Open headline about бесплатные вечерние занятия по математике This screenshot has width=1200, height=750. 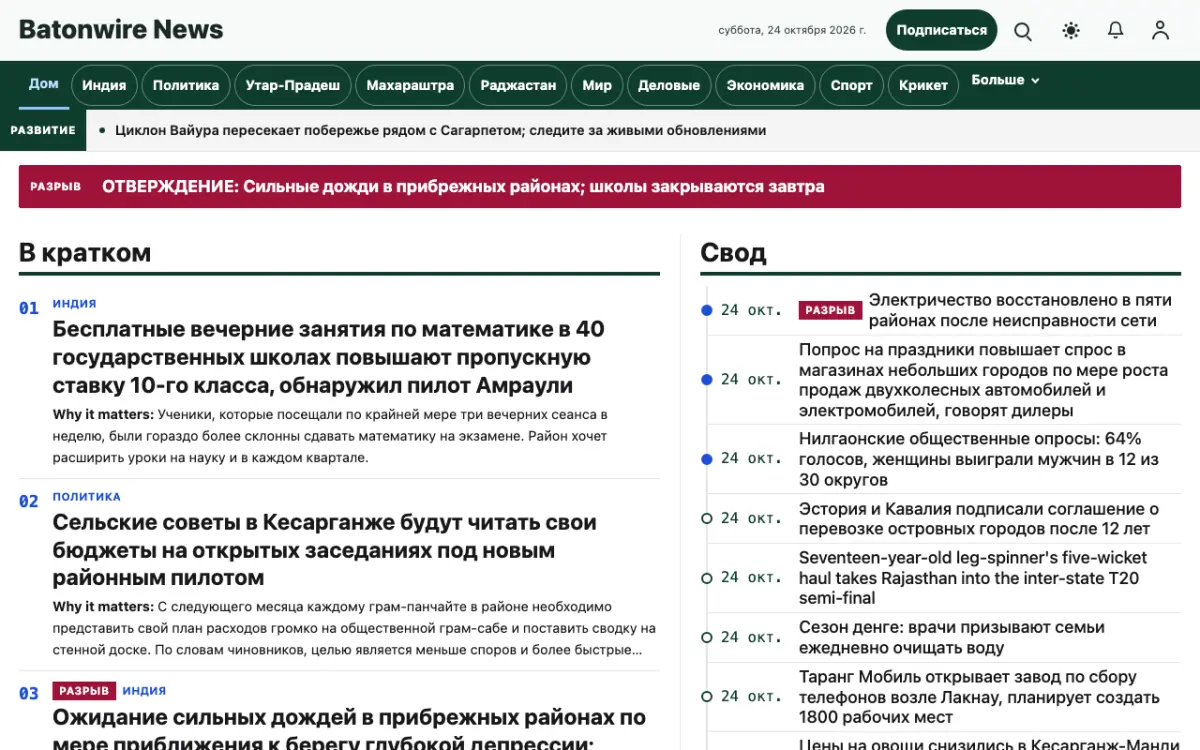[x=328, y=357]
